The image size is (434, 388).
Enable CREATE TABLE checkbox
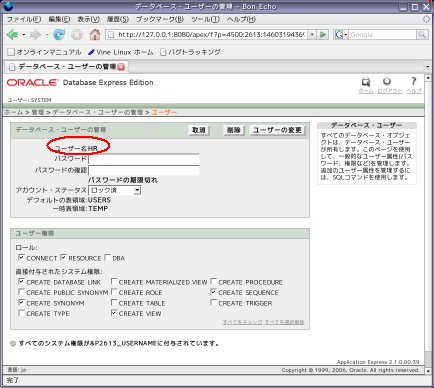point(114,303)
